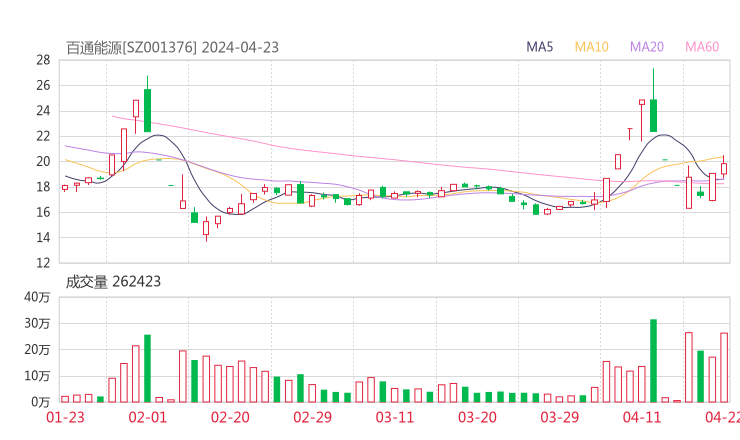Select the 03-29 date axis label

pyautogui.click(x=560, y=417)
